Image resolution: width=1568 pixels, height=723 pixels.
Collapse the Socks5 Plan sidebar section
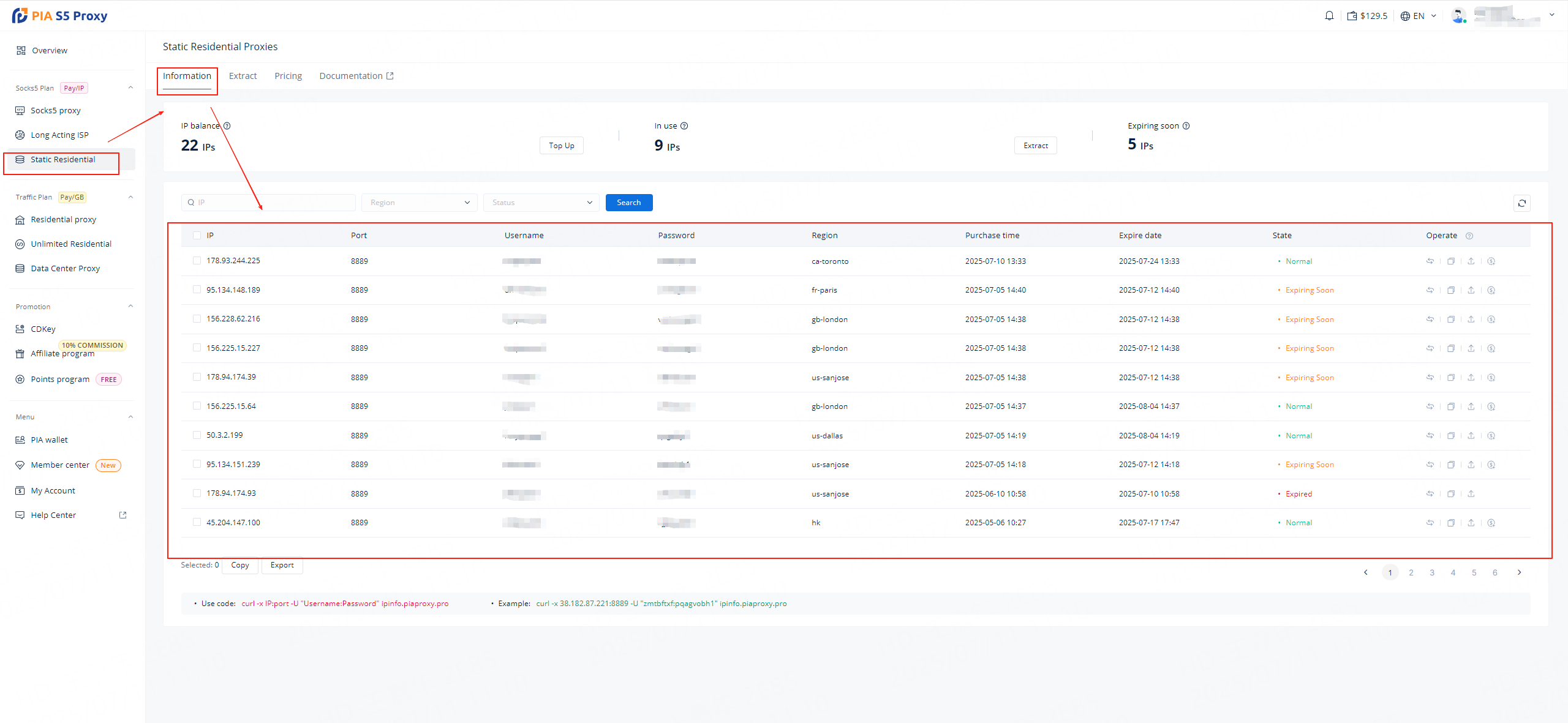pyautogui.click(x=130, y=88)
